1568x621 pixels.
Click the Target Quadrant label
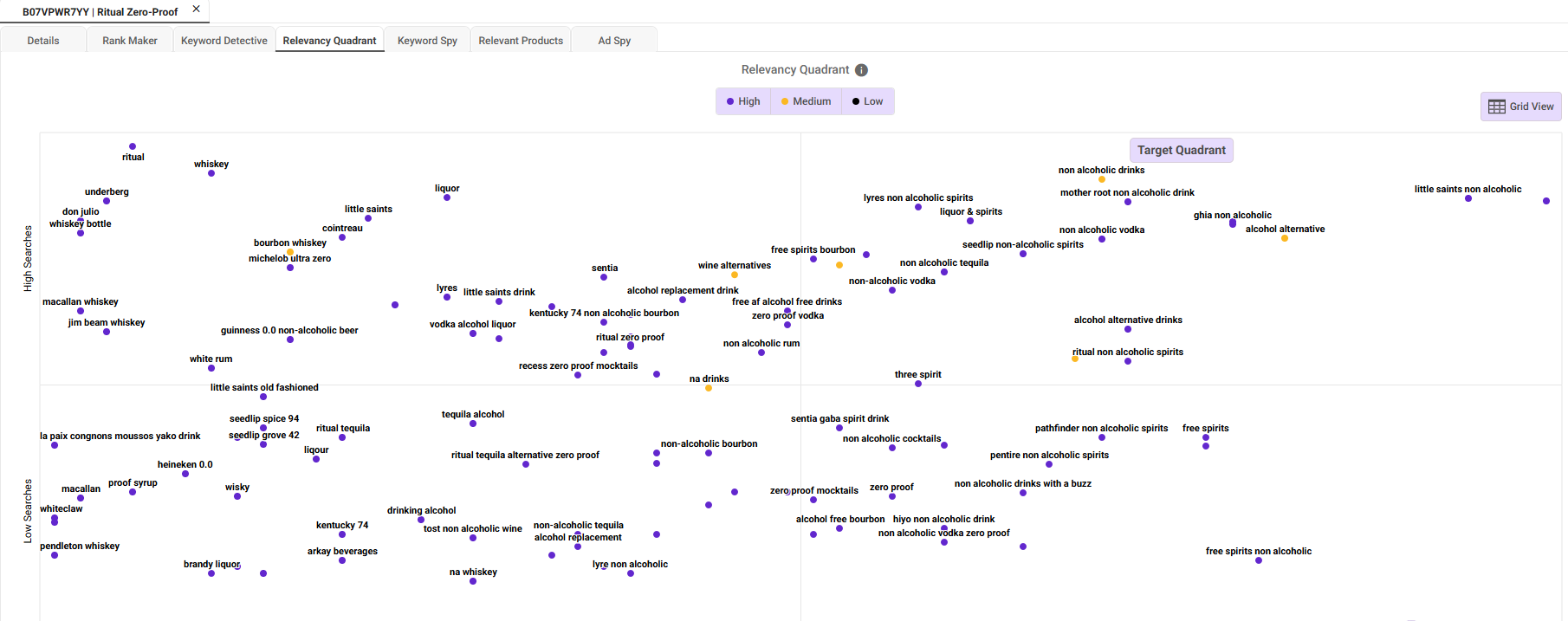click(1182, 150)
